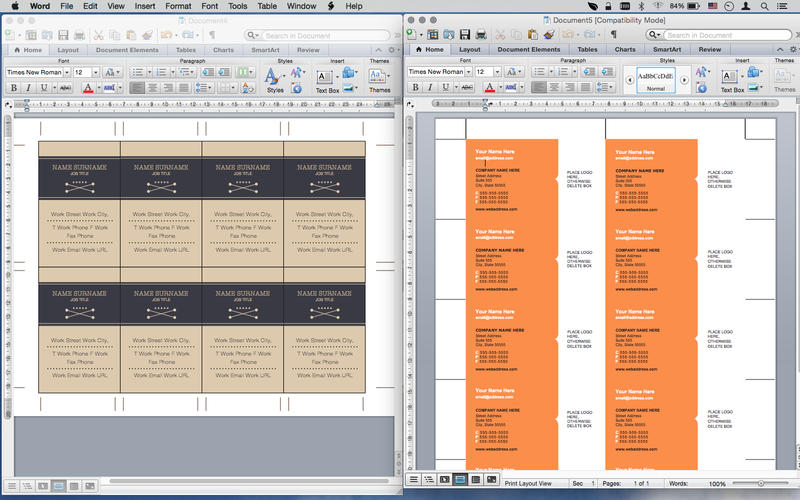
Task: Expand font size dropdown in left window
Action: 94,72
